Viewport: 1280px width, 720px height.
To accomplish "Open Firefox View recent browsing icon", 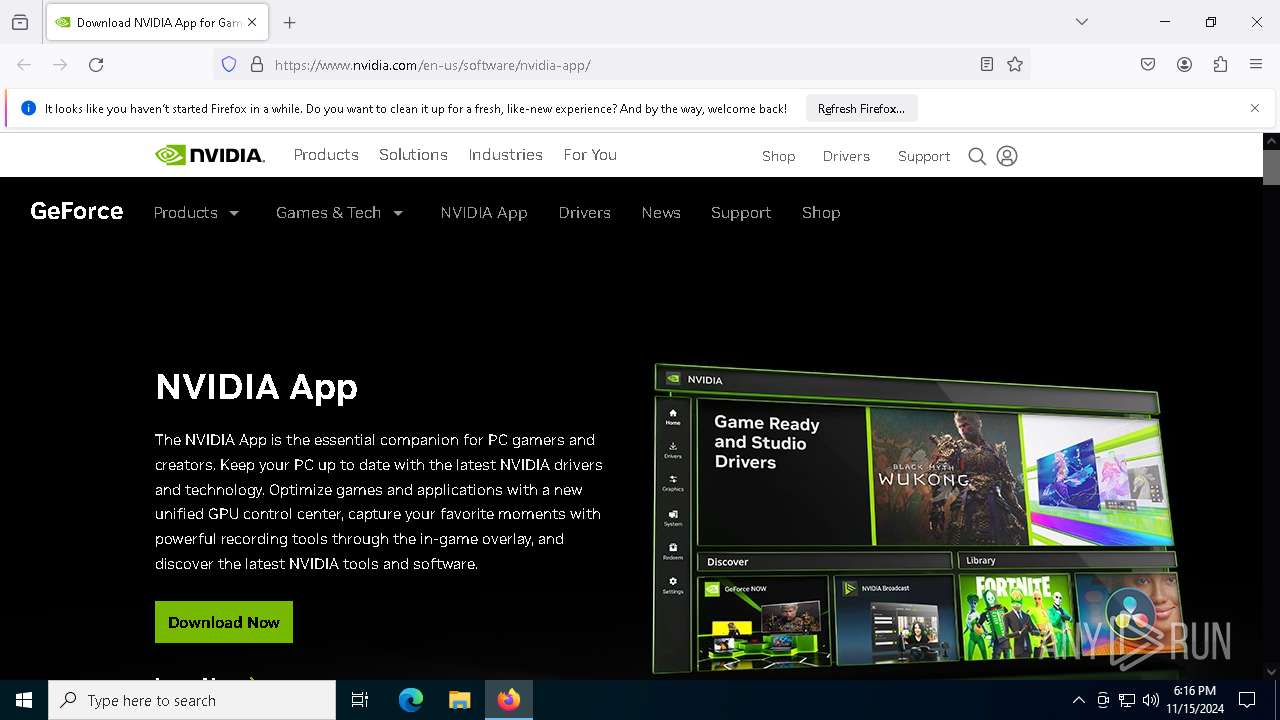I will point(20,22).
